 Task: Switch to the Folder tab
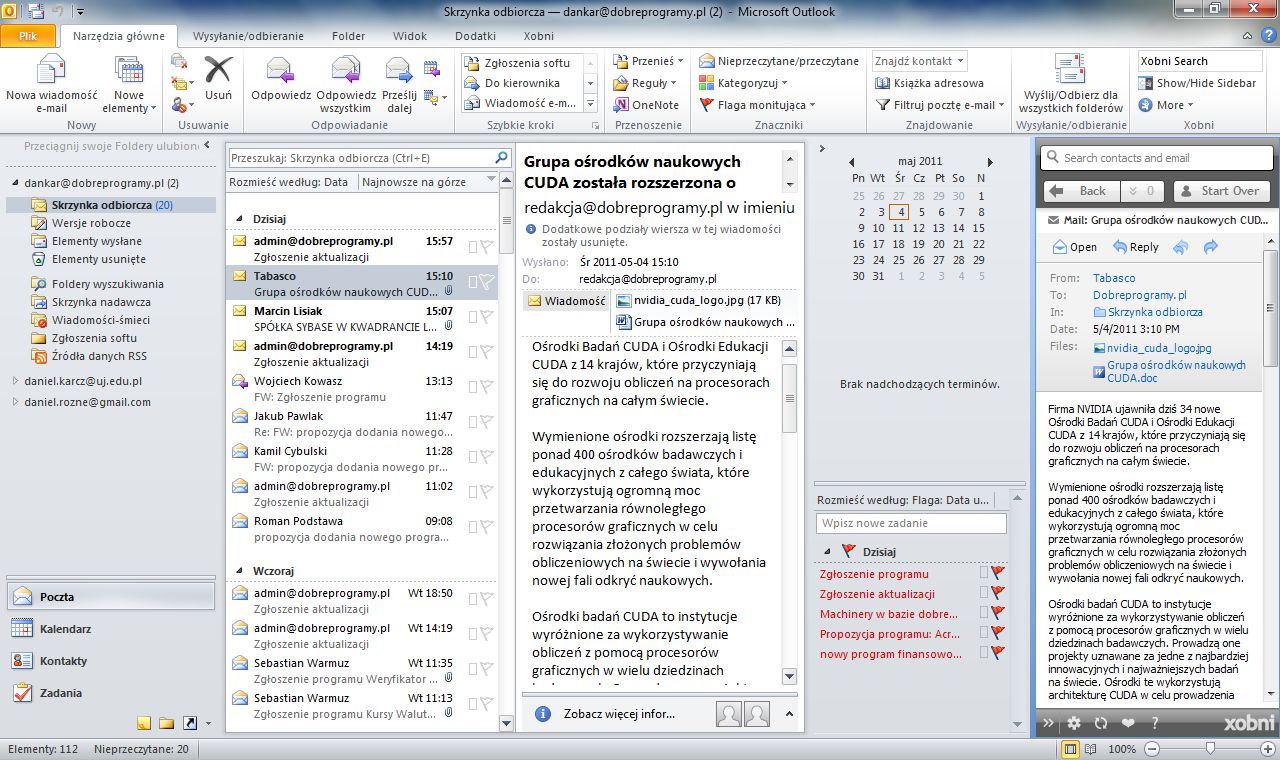pos(349,36)
